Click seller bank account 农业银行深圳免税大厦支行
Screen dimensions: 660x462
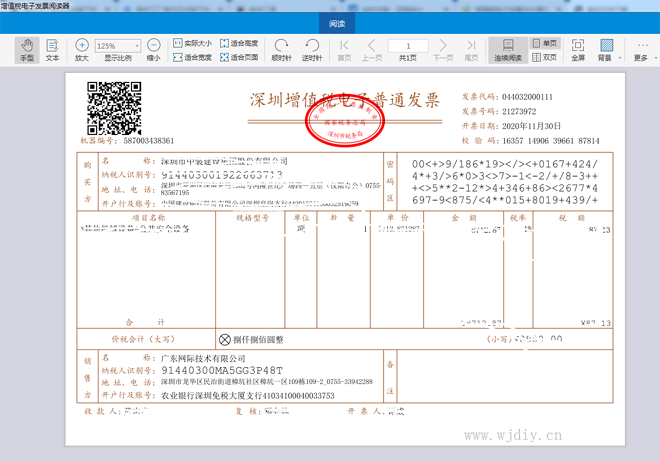point(248,396)
